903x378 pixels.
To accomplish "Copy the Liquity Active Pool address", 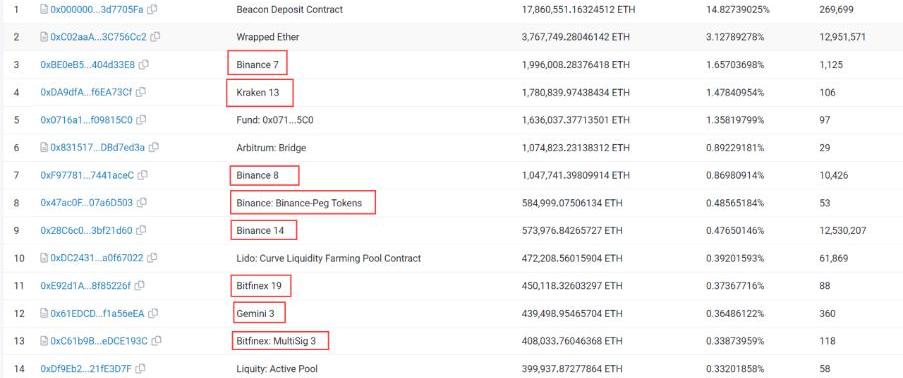I will [141, 369].
